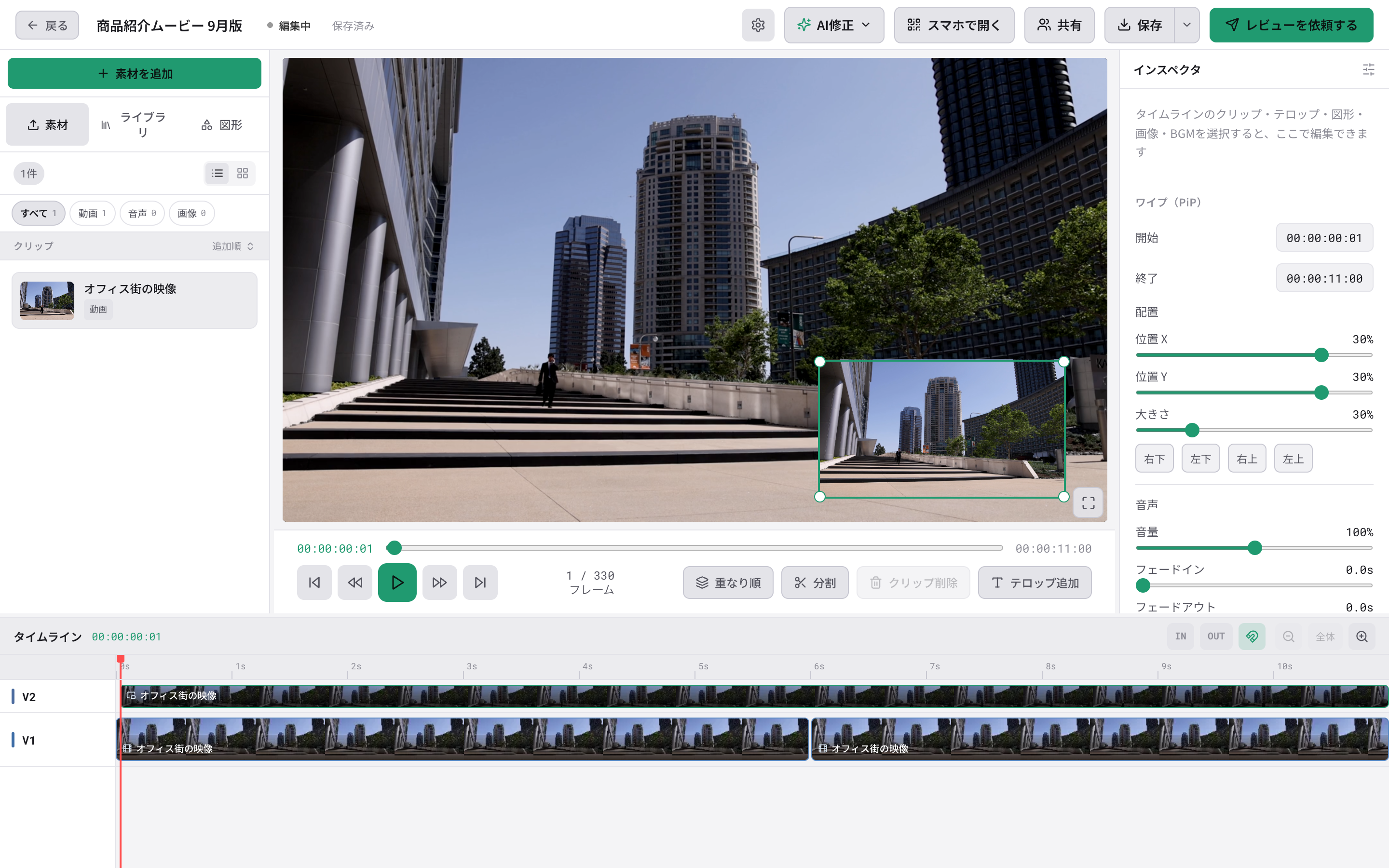Screen dimensions: 1389x868
Task: Add a caption with テロップ追加
Action: pos(1035,583)
